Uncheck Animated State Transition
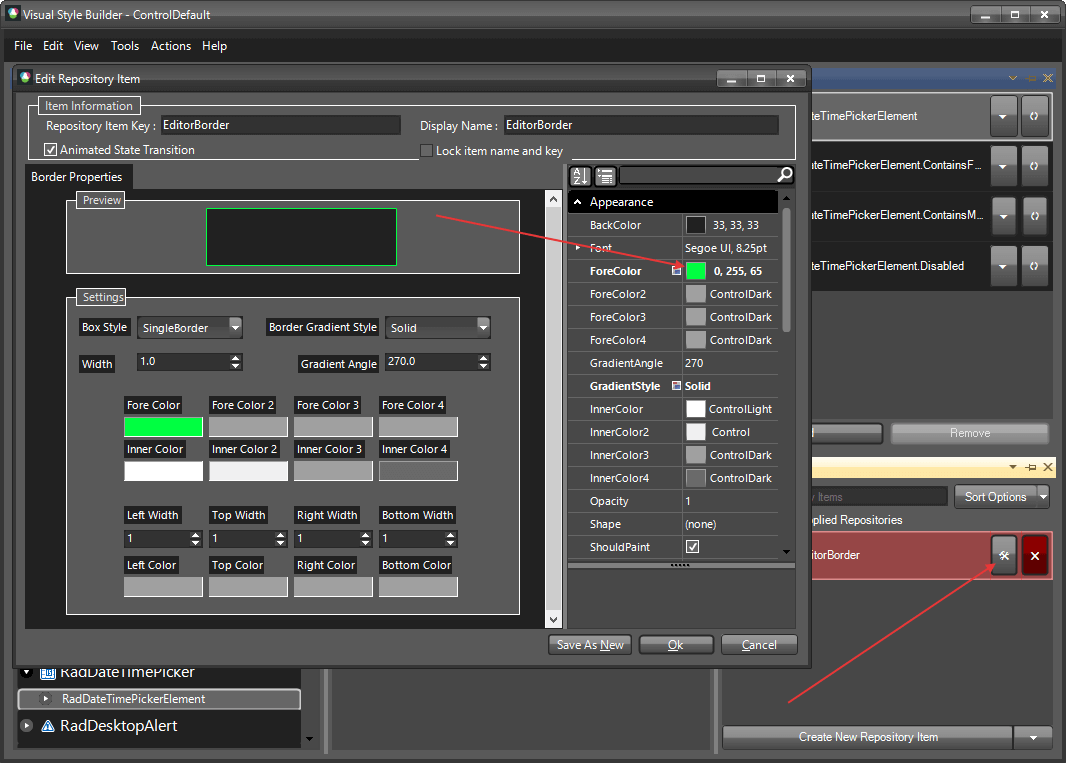Image resolution: width=1066 pixels, height=763 pixels. [50, 149]
